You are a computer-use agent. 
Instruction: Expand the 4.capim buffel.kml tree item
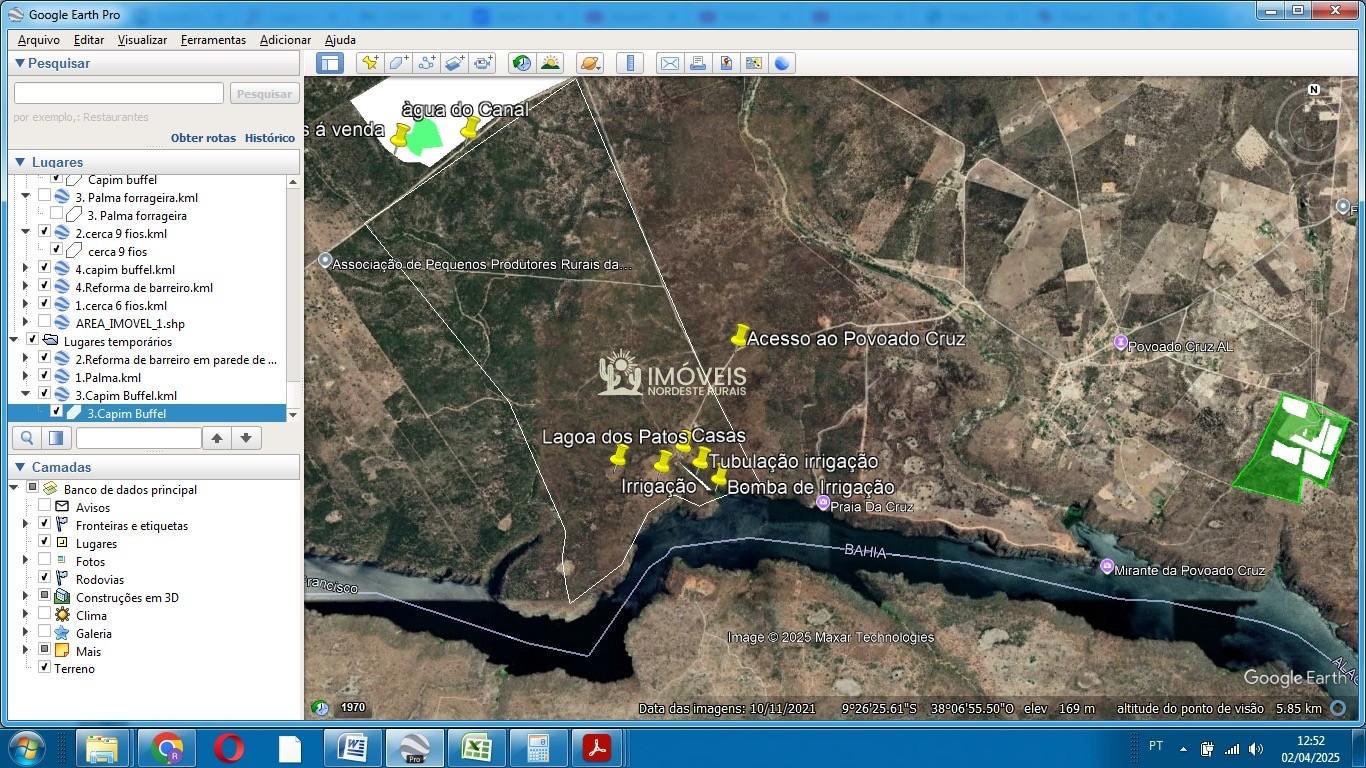(x=26, y=269)
